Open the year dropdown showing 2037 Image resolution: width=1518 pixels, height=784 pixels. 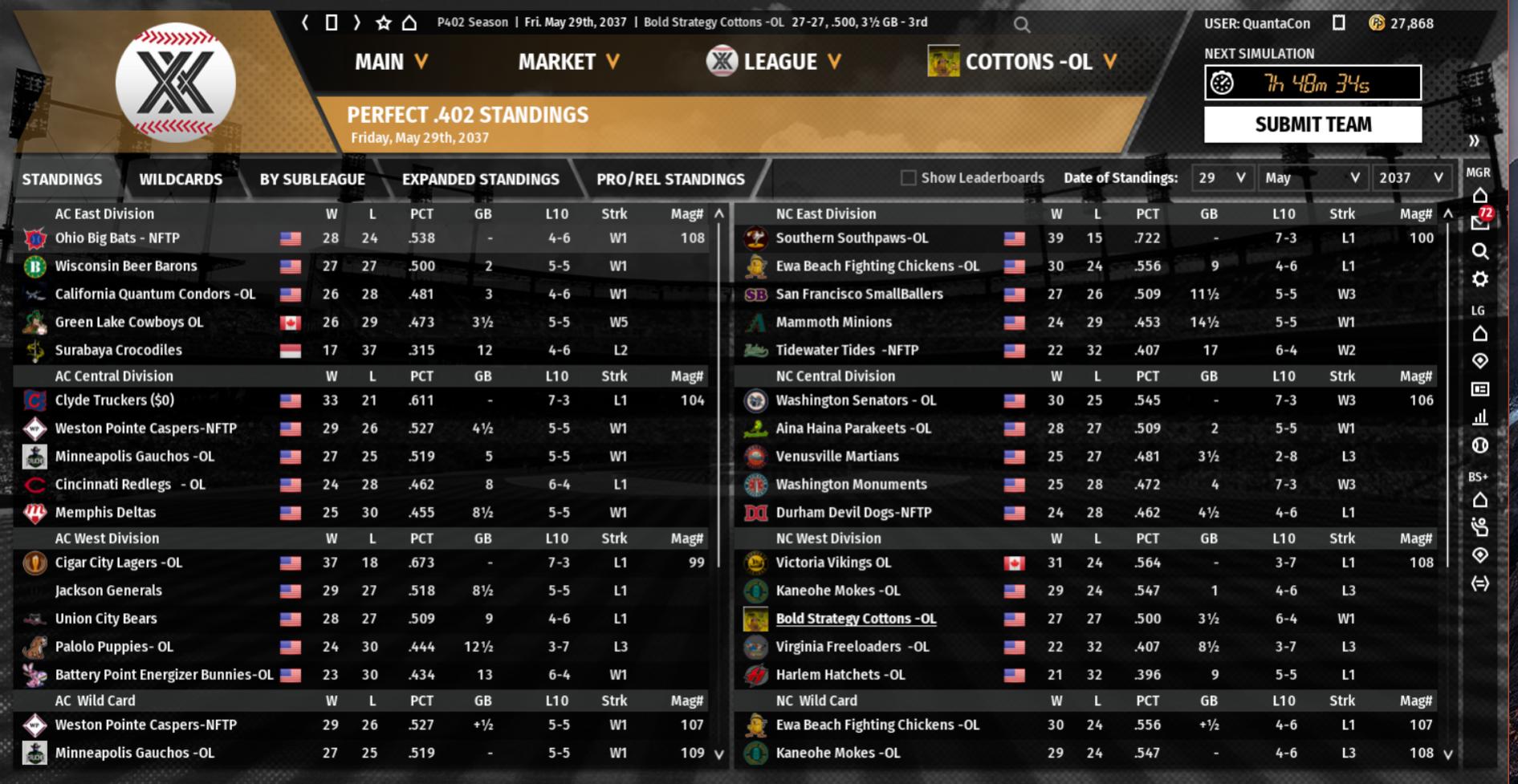click(1410, 178)
